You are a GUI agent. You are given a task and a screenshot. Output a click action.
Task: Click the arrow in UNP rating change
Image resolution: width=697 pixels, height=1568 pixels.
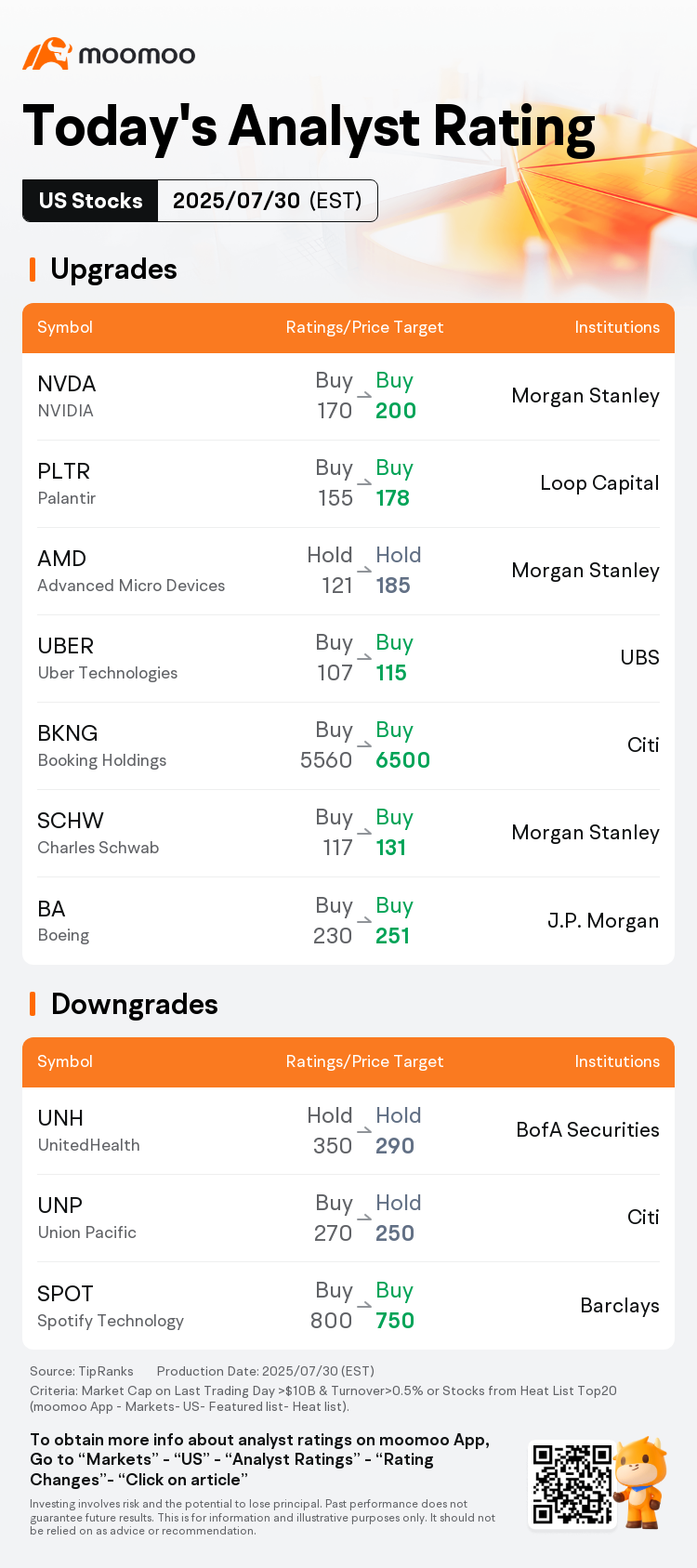364,1219
